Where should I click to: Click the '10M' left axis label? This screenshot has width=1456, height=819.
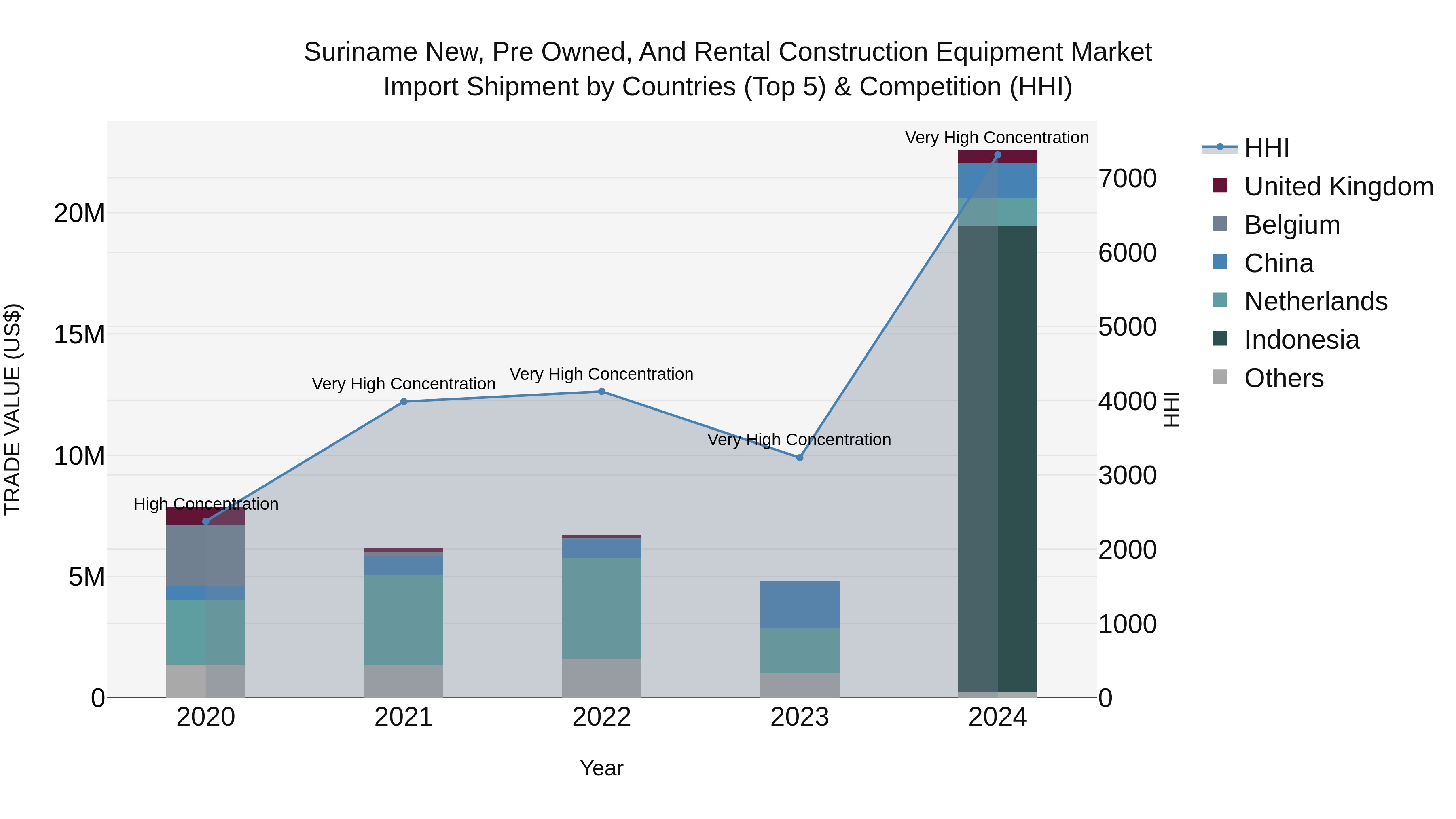click(79, 455)
